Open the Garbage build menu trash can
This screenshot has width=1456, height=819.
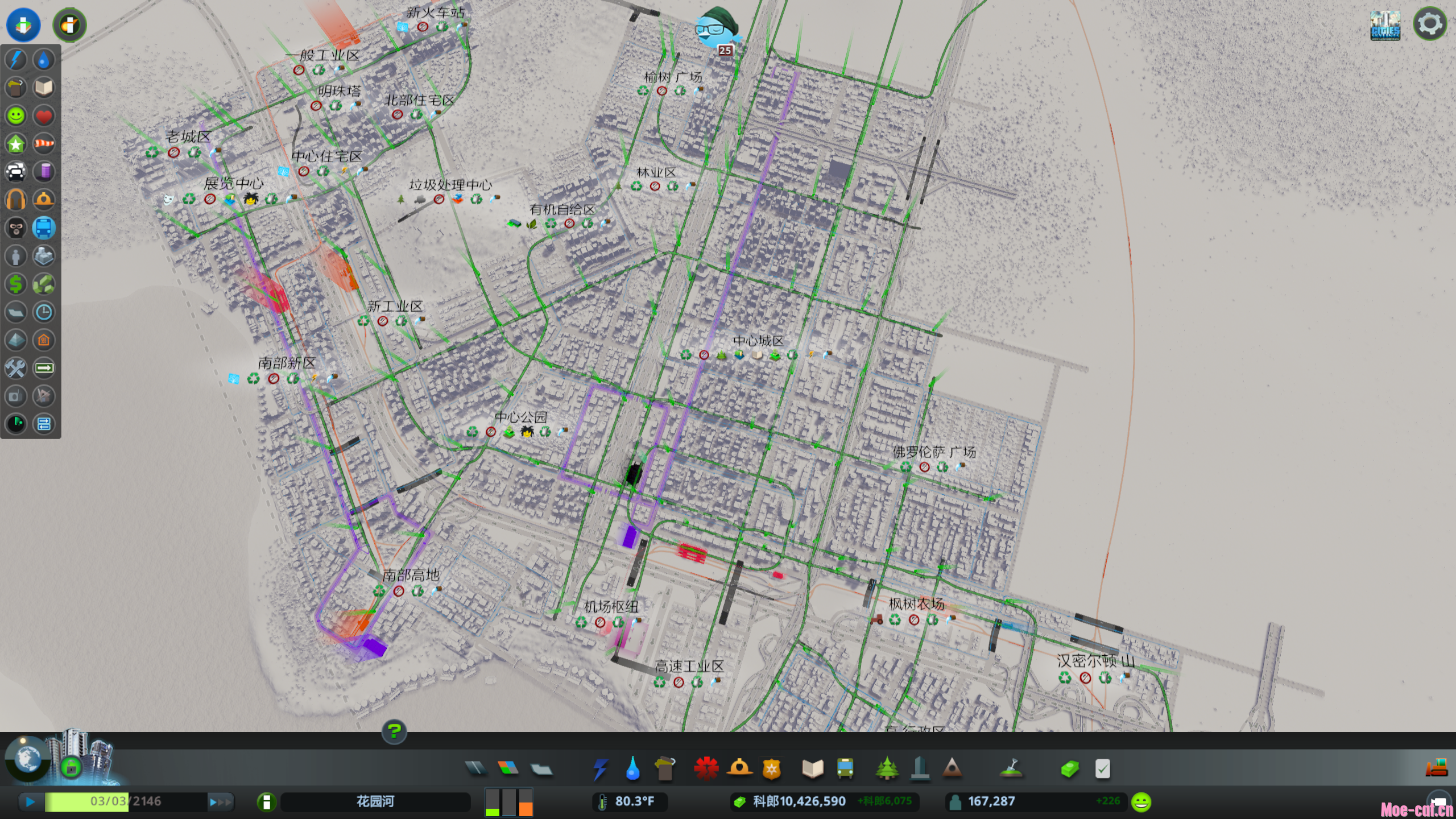(x=665, y=769)
